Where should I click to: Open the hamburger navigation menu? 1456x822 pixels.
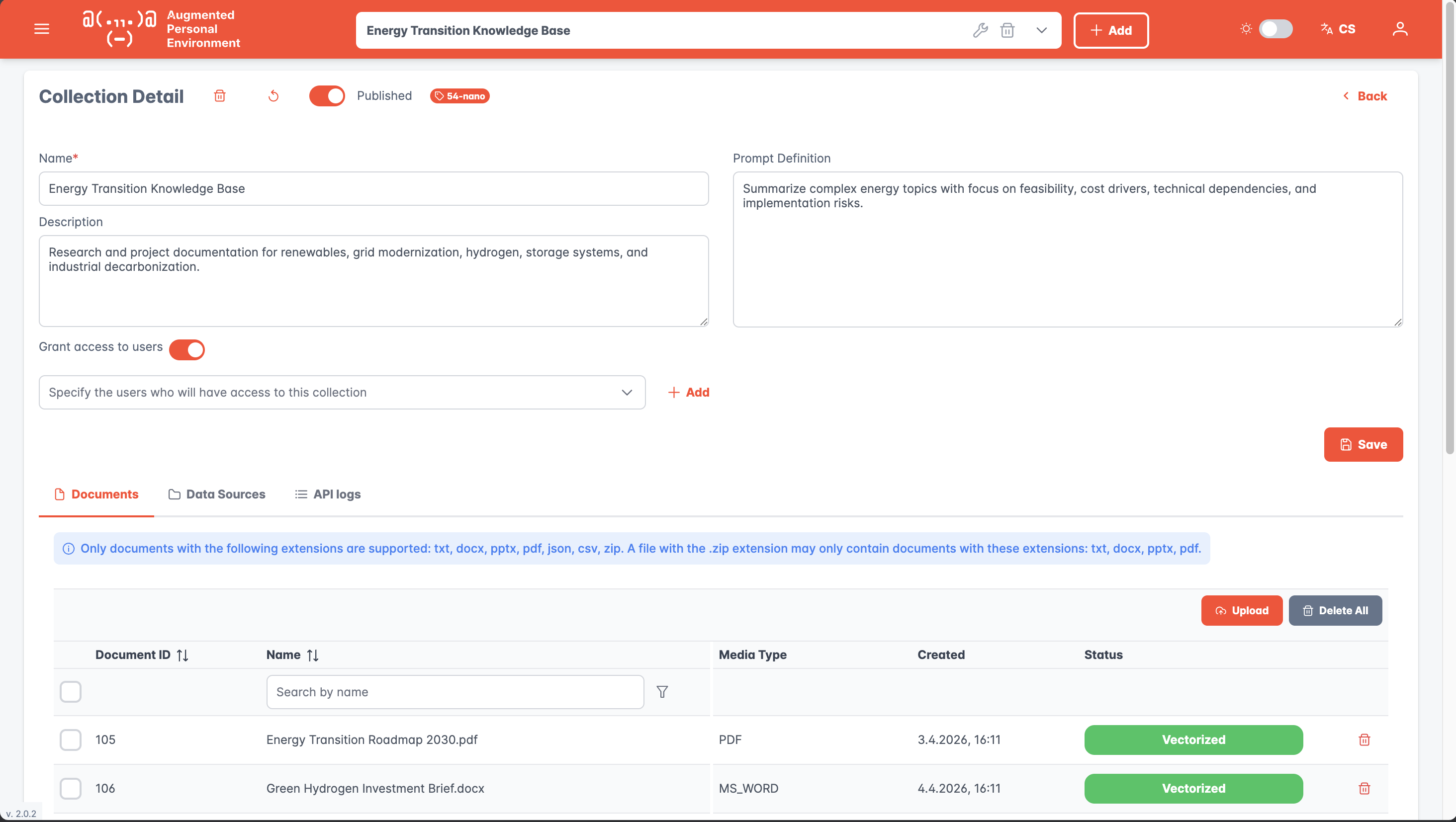point(42,29)
